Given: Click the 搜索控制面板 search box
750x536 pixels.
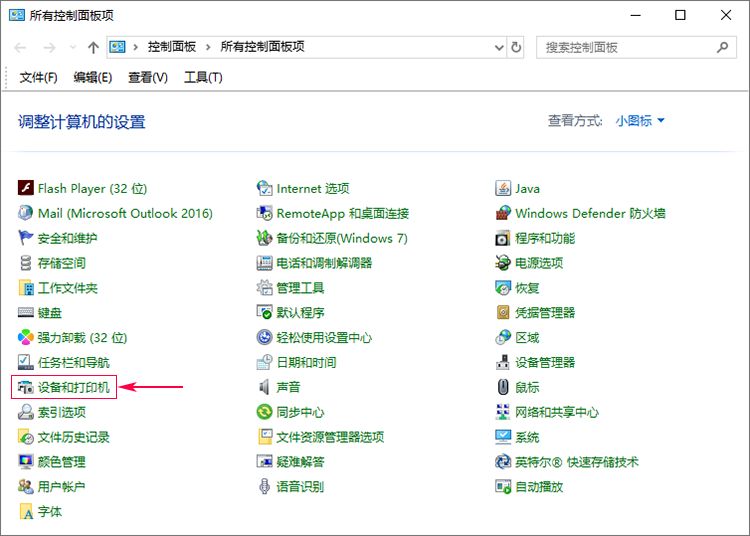Looking at the screenshot, I should coord(636,47).
